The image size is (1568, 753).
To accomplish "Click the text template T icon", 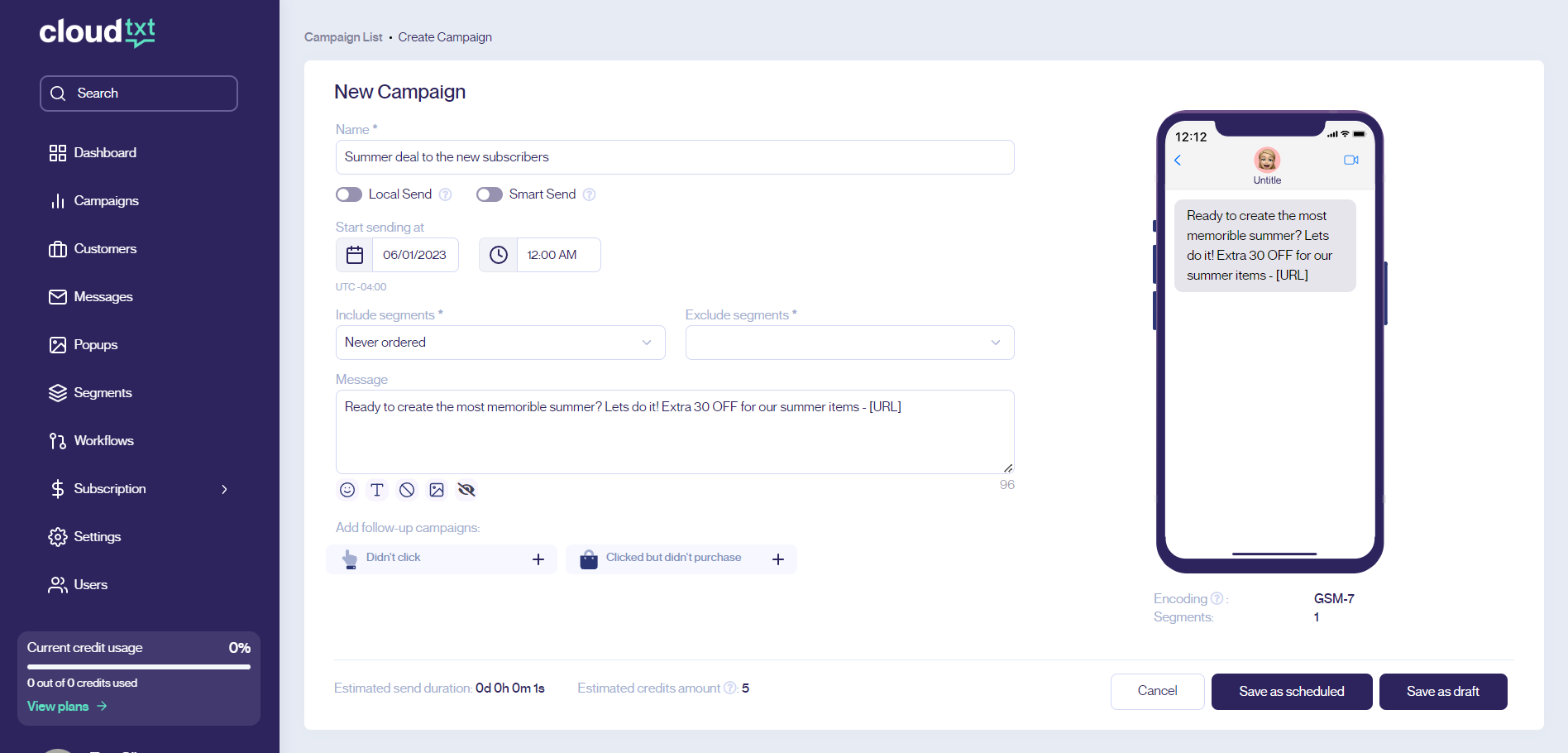I will point(377,490).
